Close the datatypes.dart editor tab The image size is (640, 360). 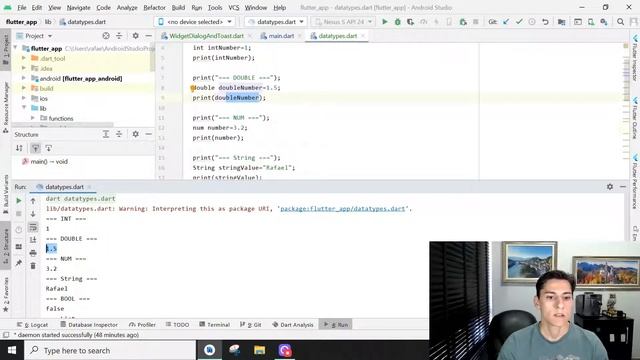(x=362, y=36)
